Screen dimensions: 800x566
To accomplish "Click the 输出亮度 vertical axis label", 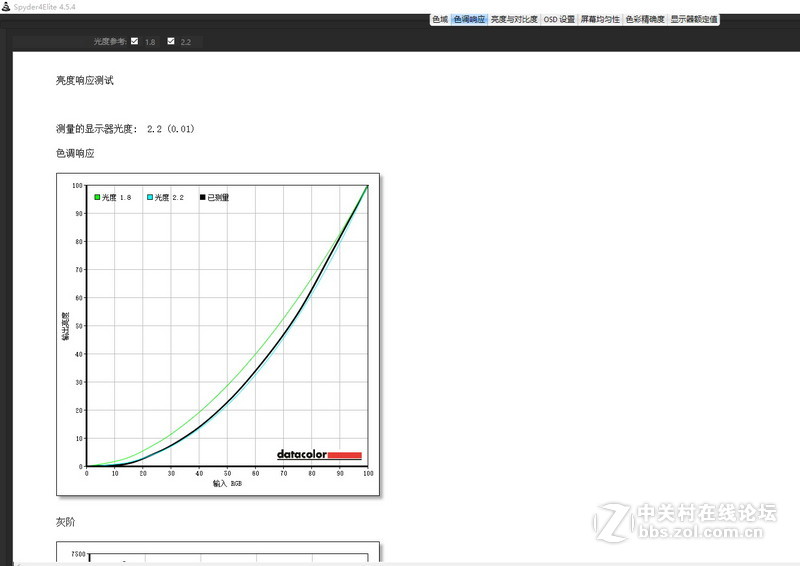I will click(x=65, y=326).
